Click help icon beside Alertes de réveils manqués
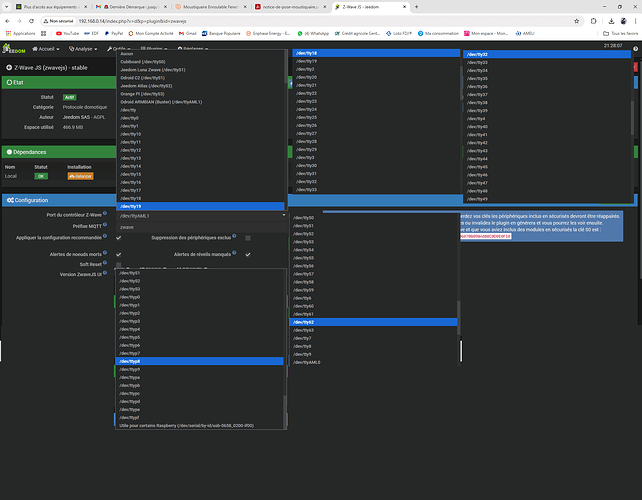This screenshot has height=500, width=642. 234,253
